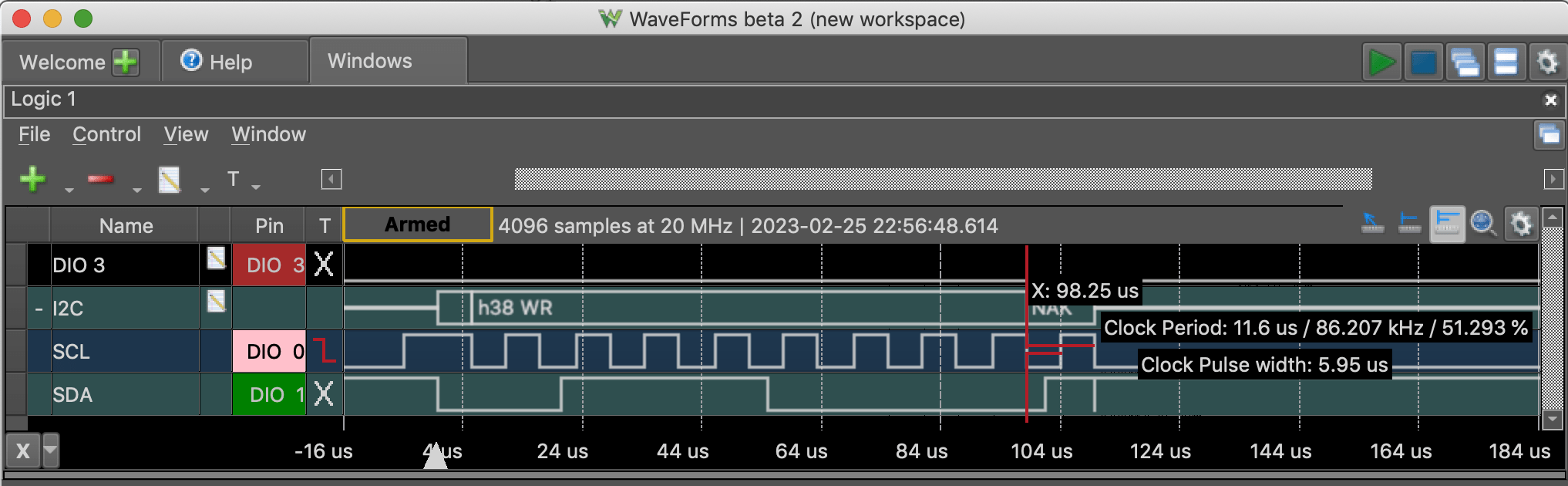1568x486 pixels.
Task: Click the Name column header
Action: pos(126,226)
